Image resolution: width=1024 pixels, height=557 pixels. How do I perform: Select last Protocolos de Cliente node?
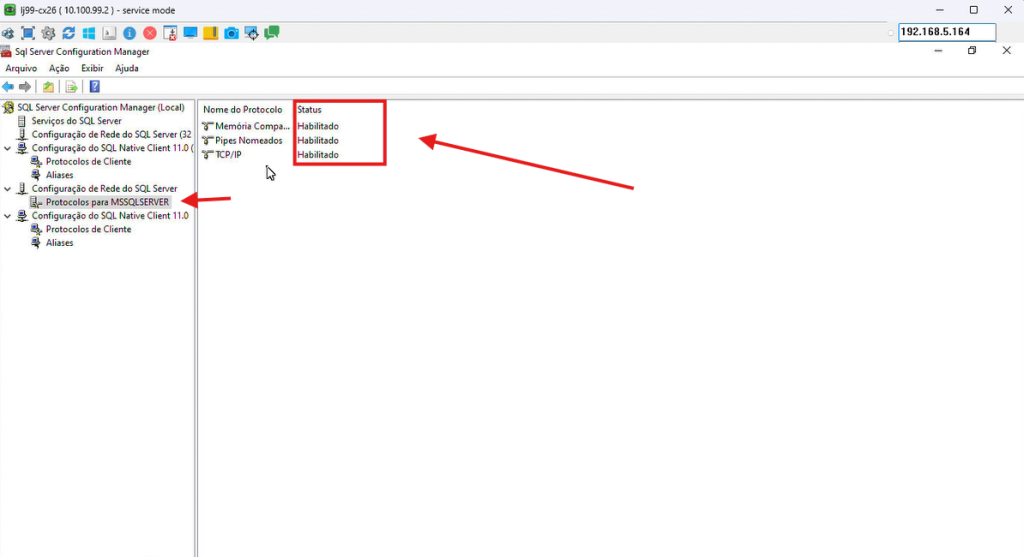coord(88,229)
